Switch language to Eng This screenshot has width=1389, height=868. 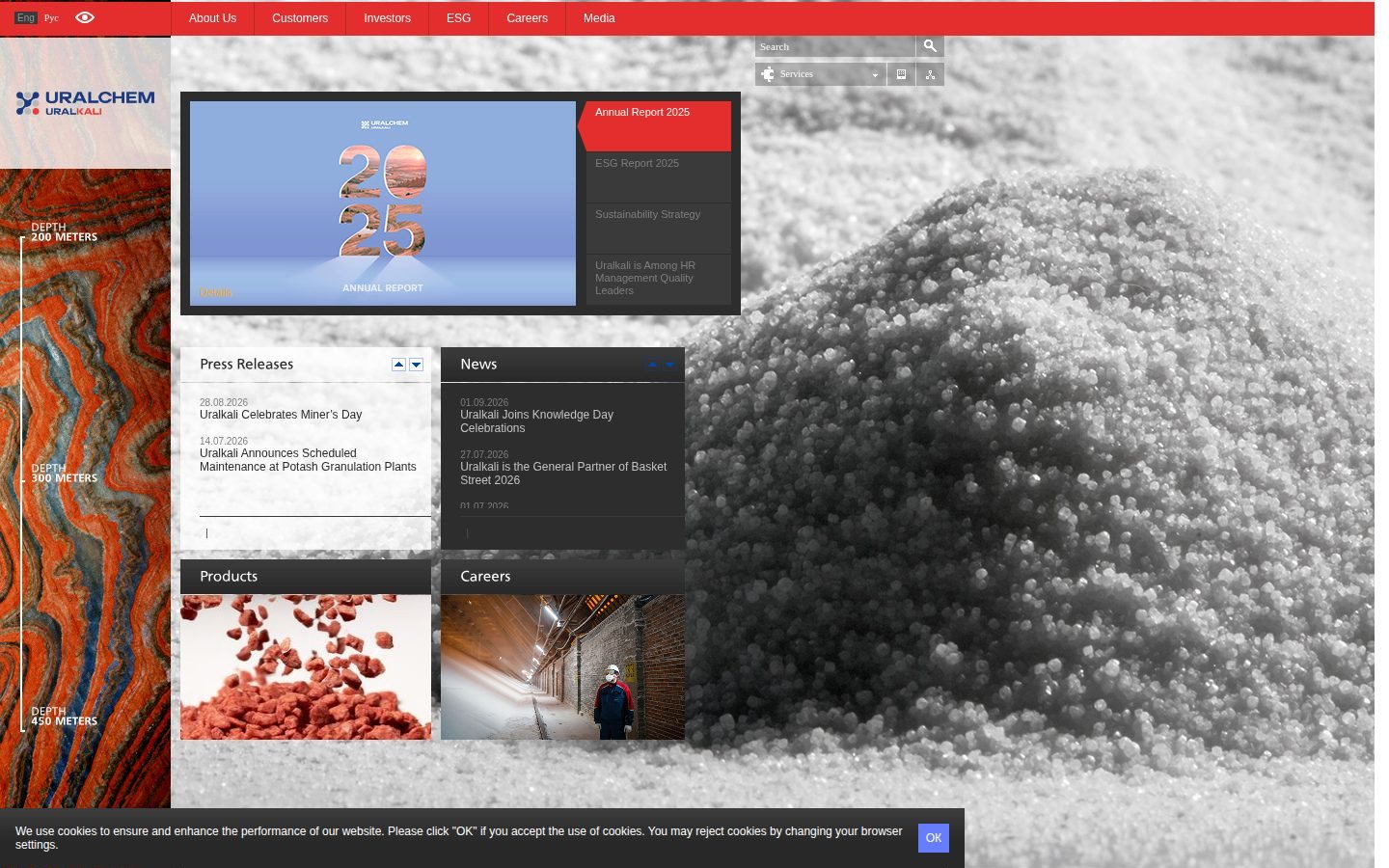pos(26,18)
